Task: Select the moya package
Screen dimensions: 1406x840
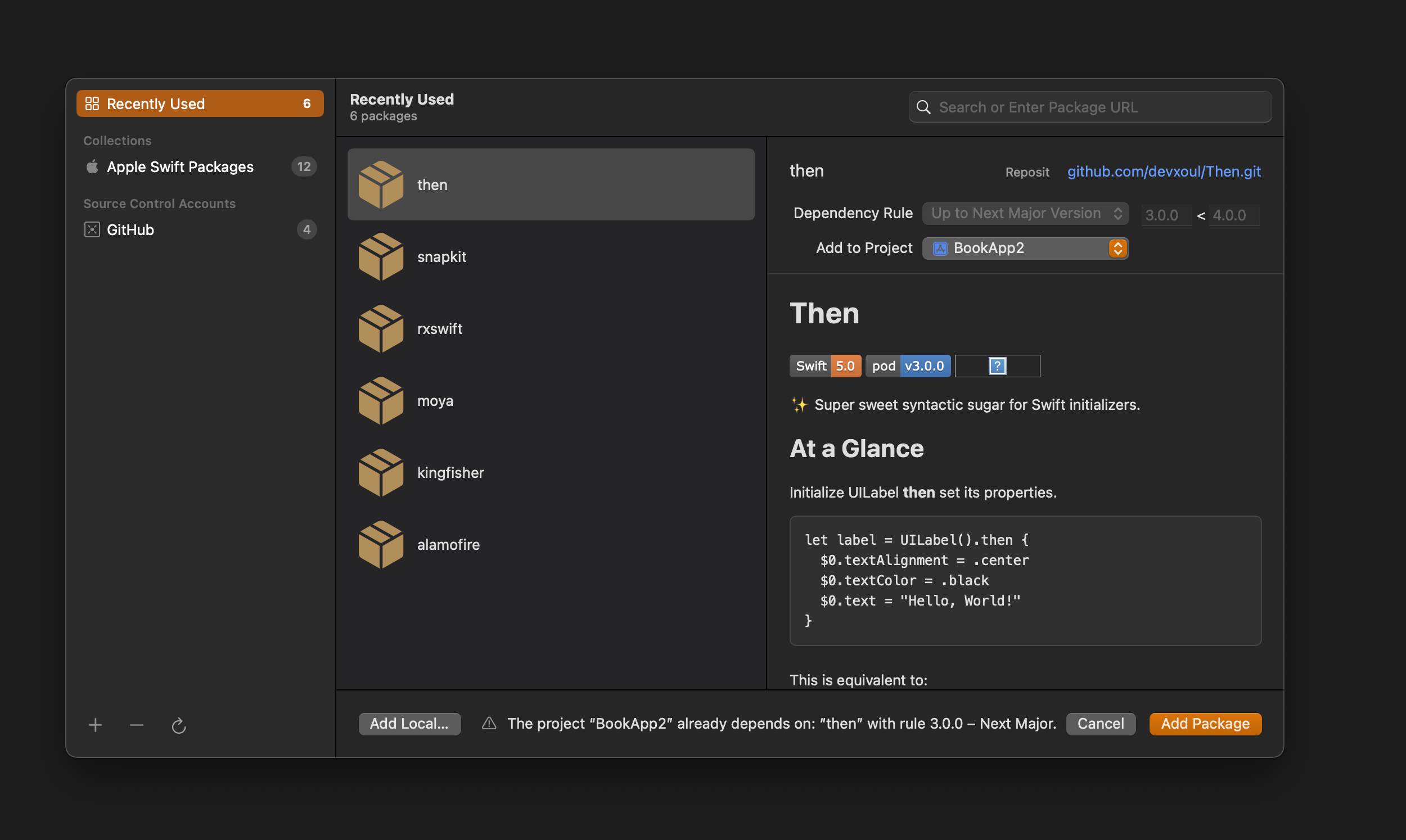Action: (x=551, y=400)
